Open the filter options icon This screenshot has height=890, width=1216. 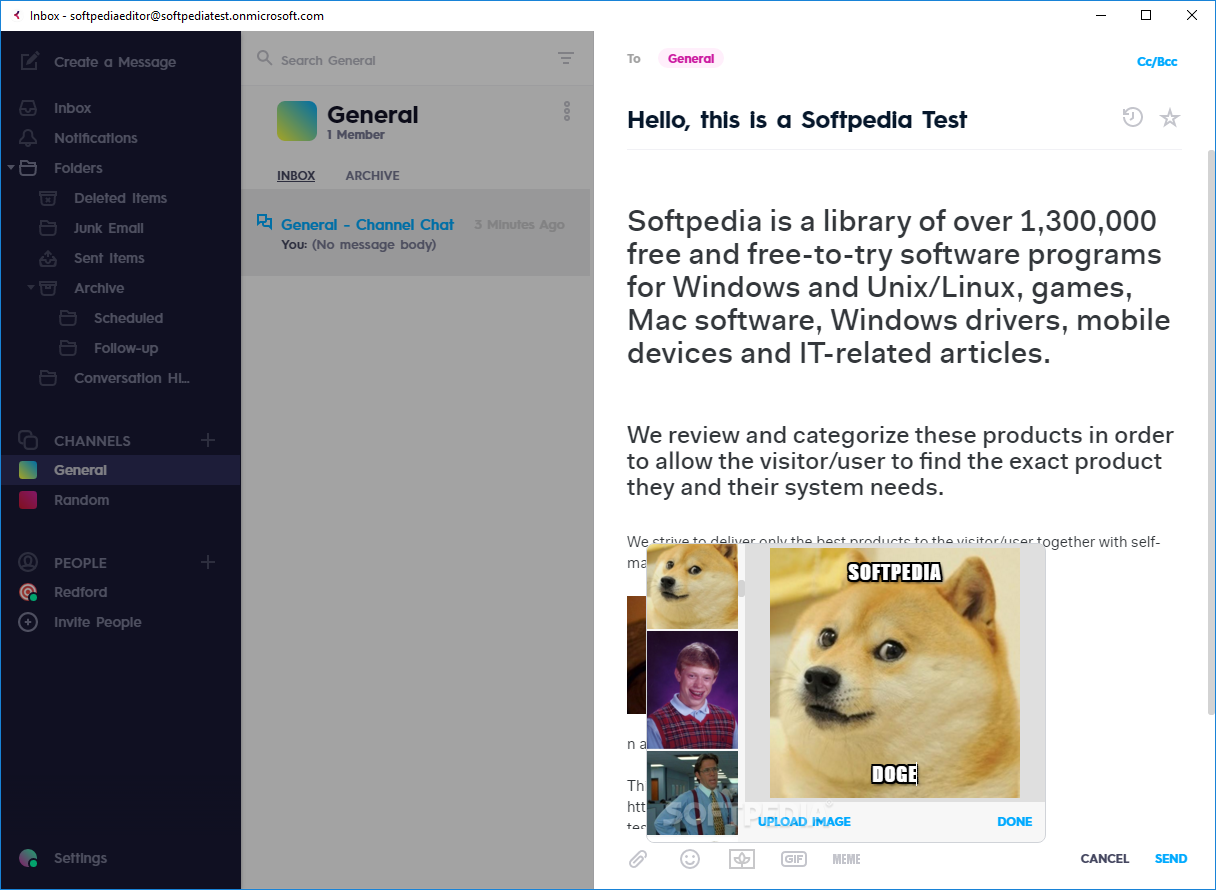tap(566, 59)
